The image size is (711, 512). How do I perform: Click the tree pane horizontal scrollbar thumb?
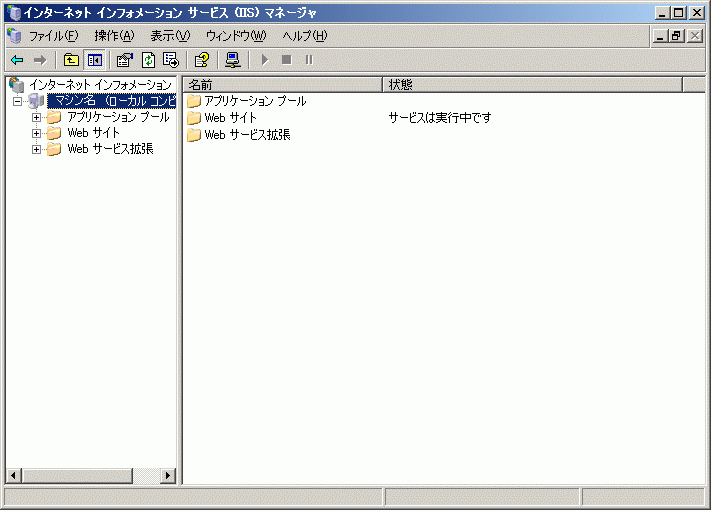pyautogui.click(x=77, y=475)
